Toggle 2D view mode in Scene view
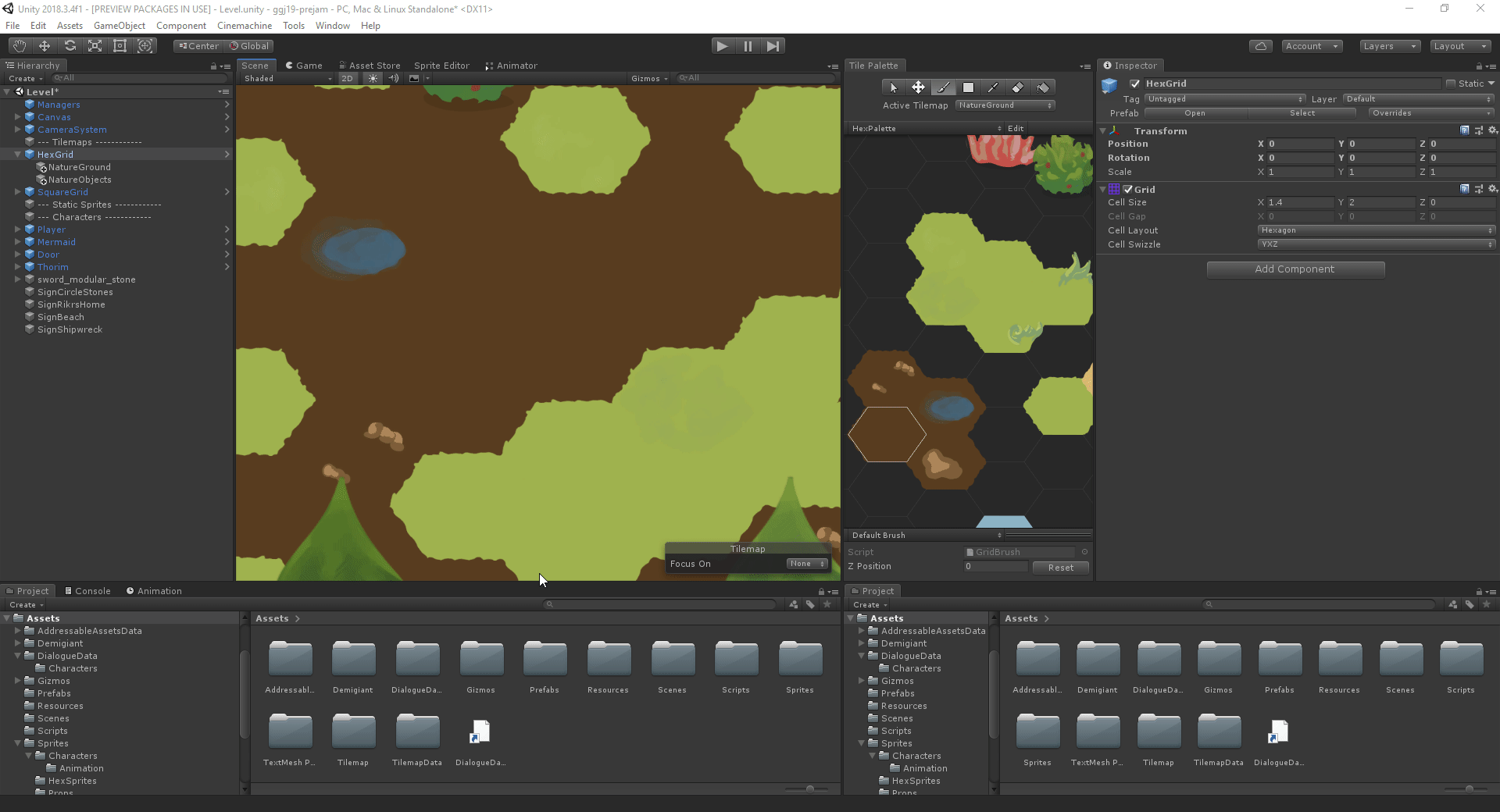This screenshot has width=1500, height=812. pos(347,78)
